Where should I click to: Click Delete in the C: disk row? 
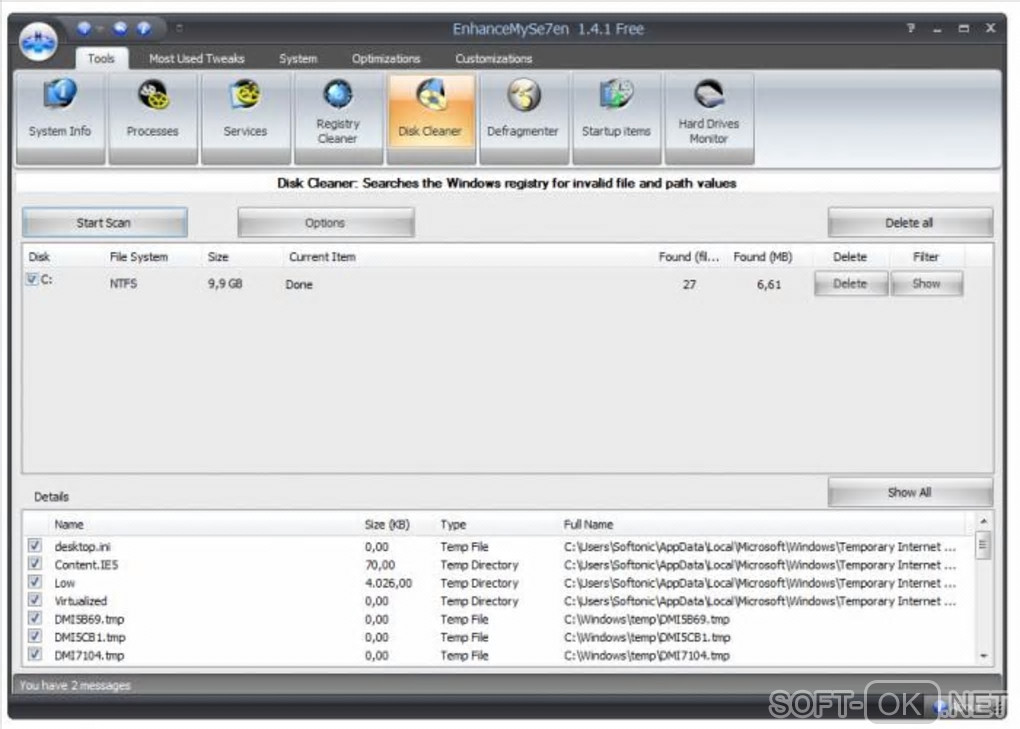(850, 284)
